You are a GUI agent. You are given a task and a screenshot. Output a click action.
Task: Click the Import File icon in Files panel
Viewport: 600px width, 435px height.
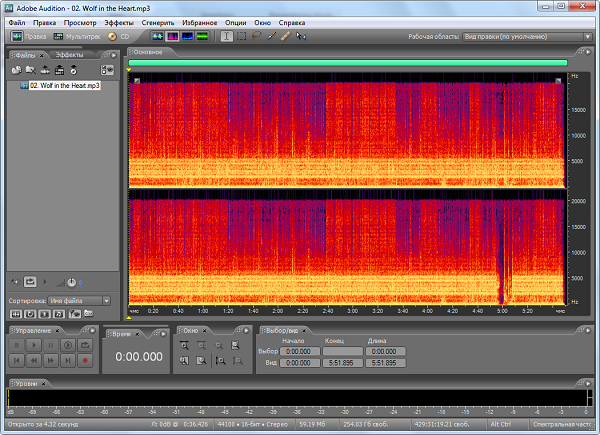tap(16, 70)
